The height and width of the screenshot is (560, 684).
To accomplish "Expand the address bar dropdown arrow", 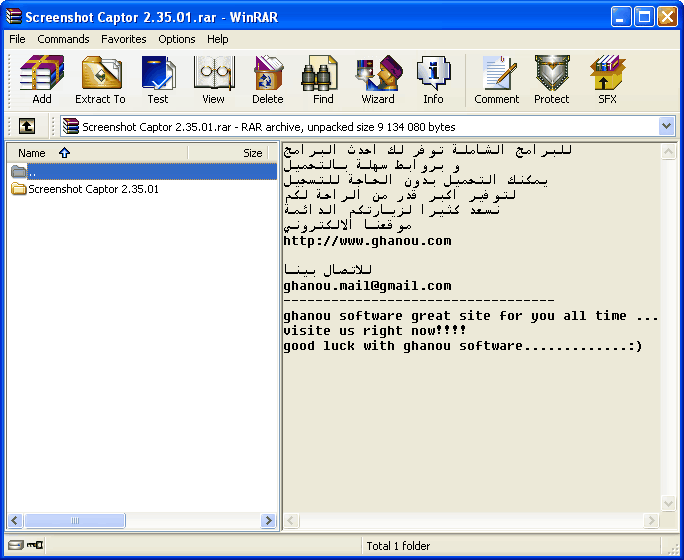I will point(666,126).
